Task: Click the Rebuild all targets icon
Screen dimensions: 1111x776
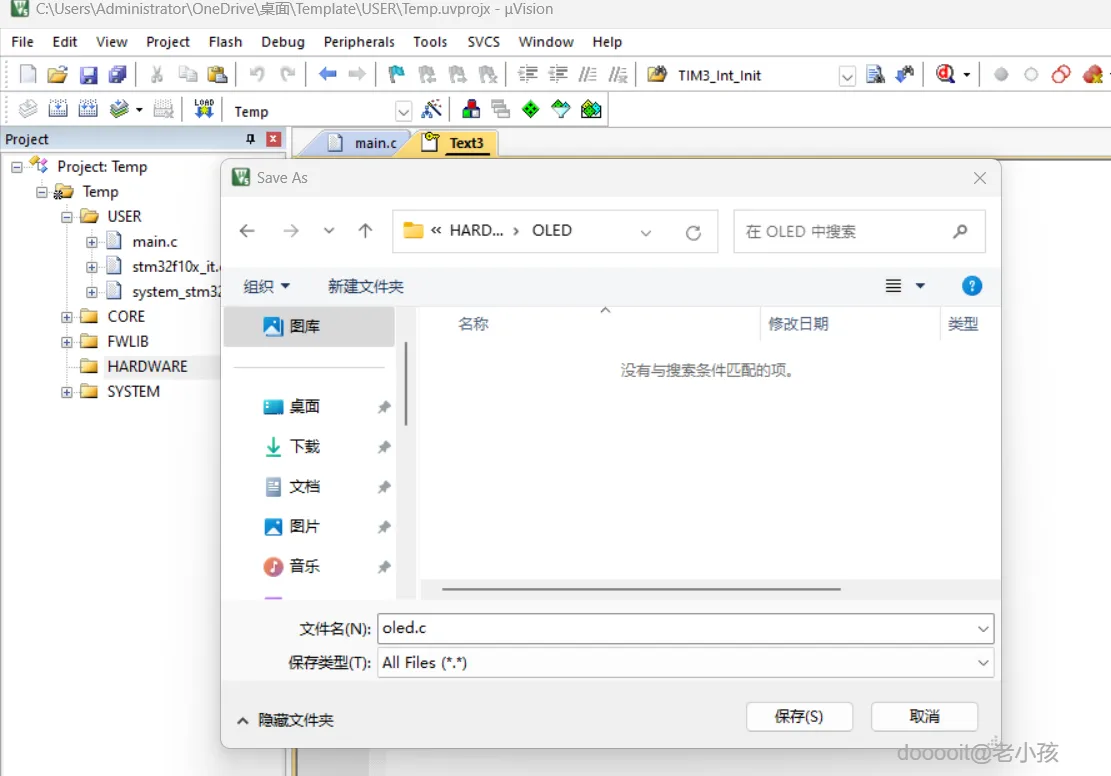Action: (88, 109)
